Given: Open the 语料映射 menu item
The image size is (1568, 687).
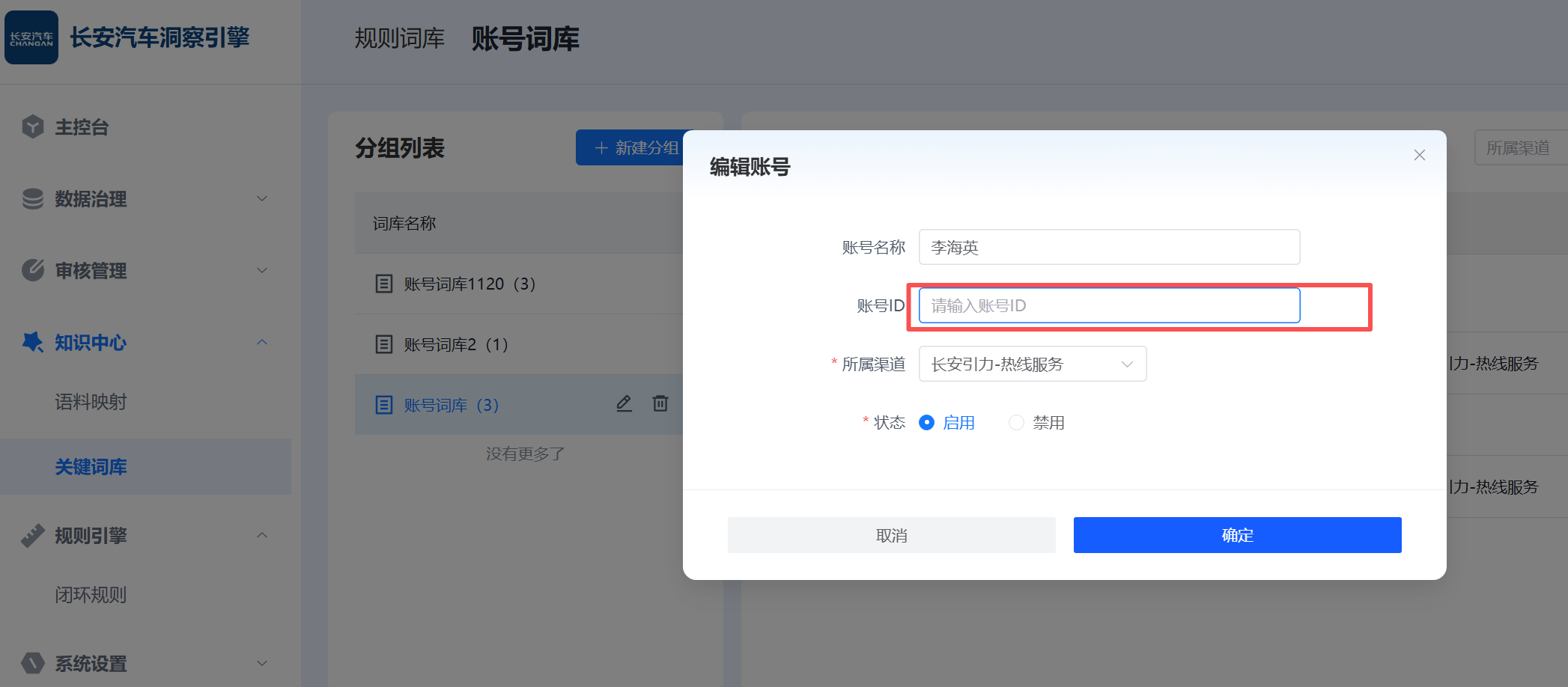Looking at the screenshot, I should coord(91,402).
